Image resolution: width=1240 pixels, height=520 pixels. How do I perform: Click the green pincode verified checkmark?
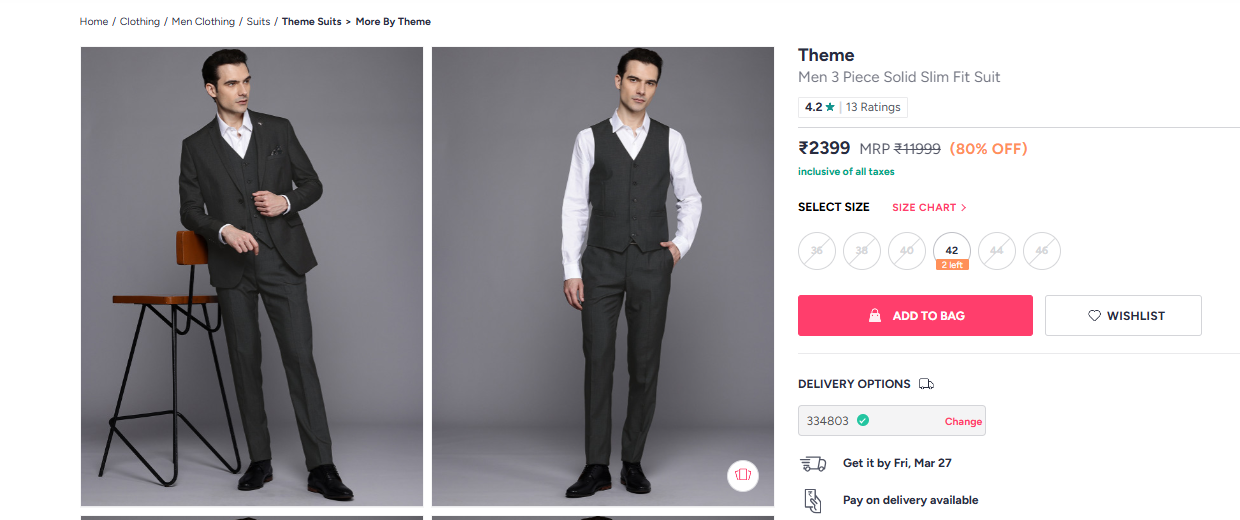point(863,421)
